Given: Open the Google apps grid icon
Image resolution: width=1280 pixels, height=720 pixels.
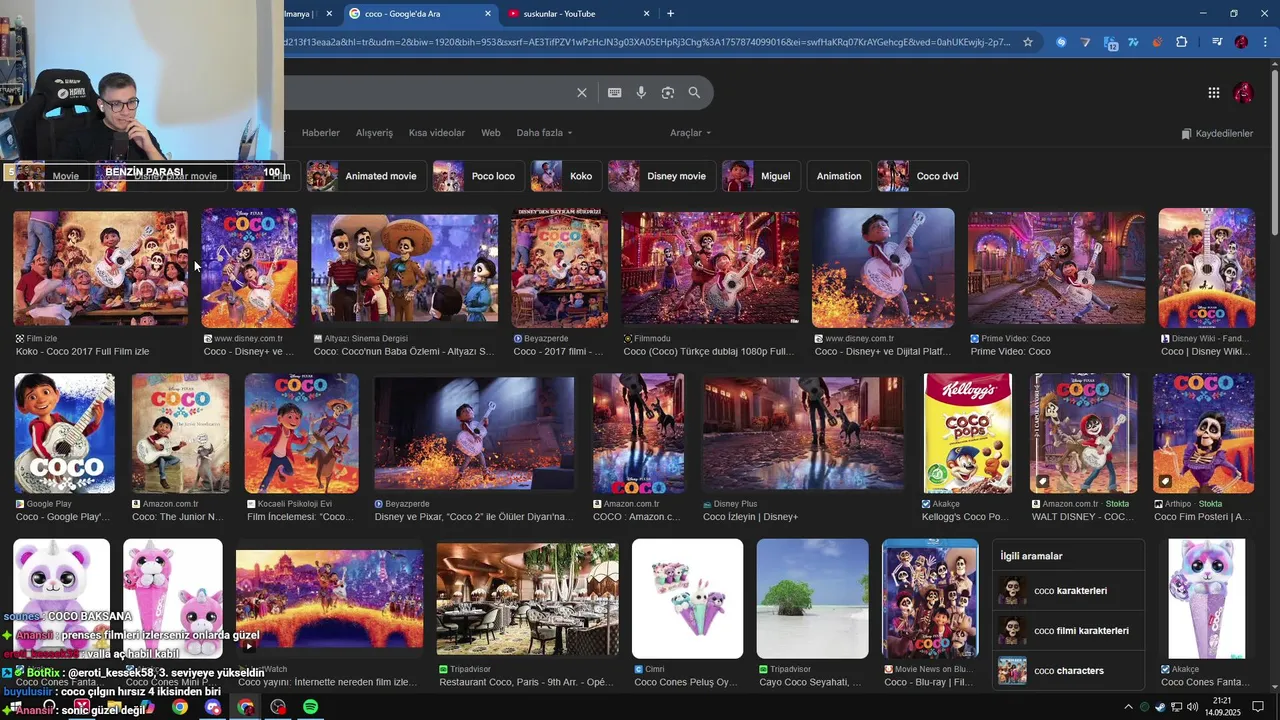Looking at the screenshot, I should 1214,93.
